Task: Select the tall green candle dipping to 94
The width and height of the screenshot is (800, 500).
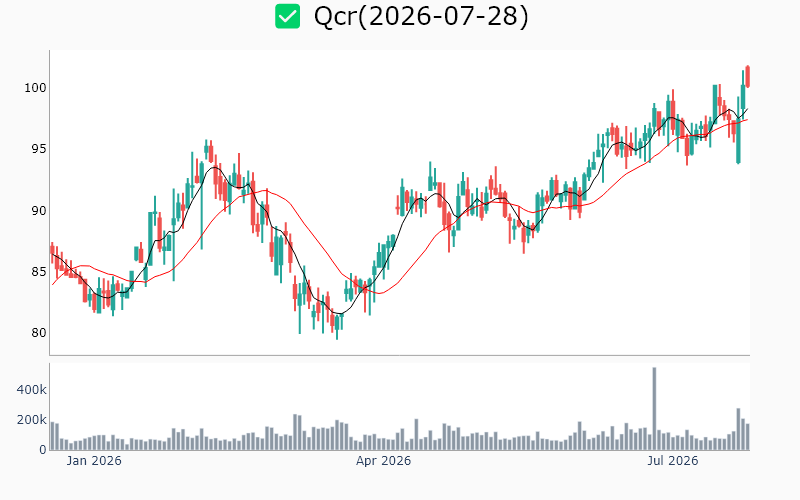Action: [738, 130]
